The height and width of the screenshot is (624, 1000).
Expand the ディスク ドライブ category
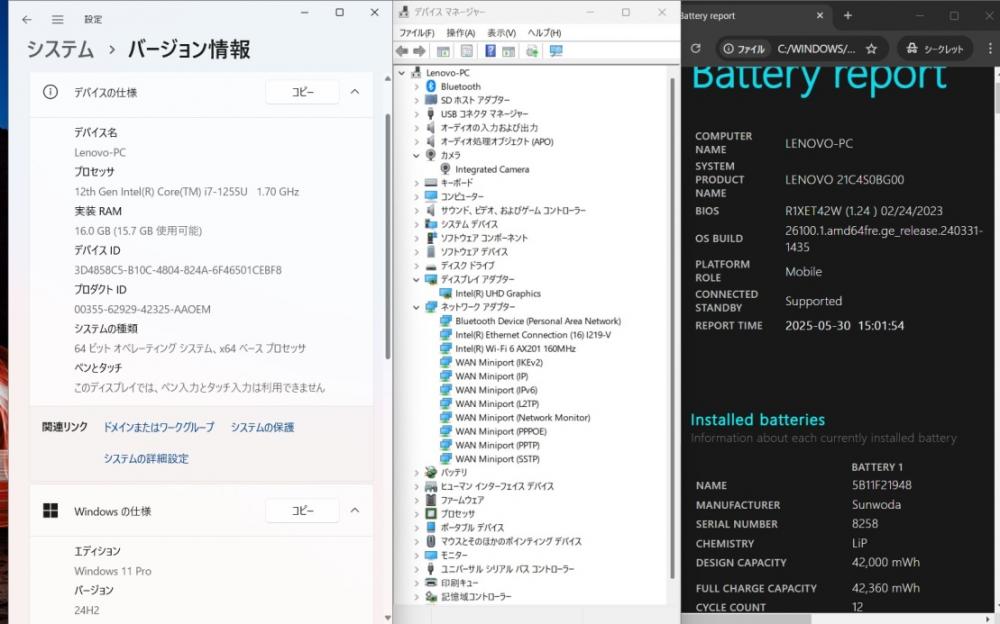[416, 265]
